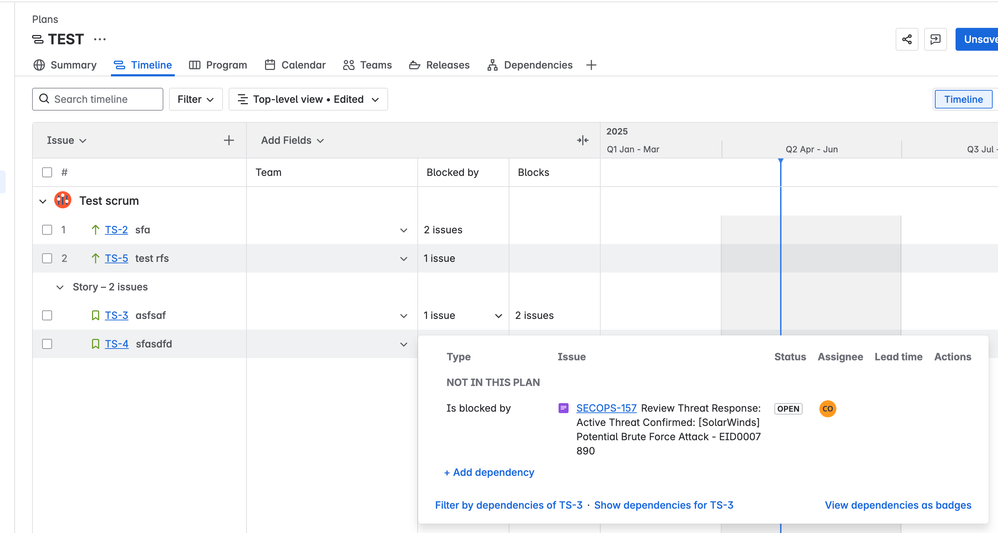
Task: Click the share icon button
Action: 907,39
